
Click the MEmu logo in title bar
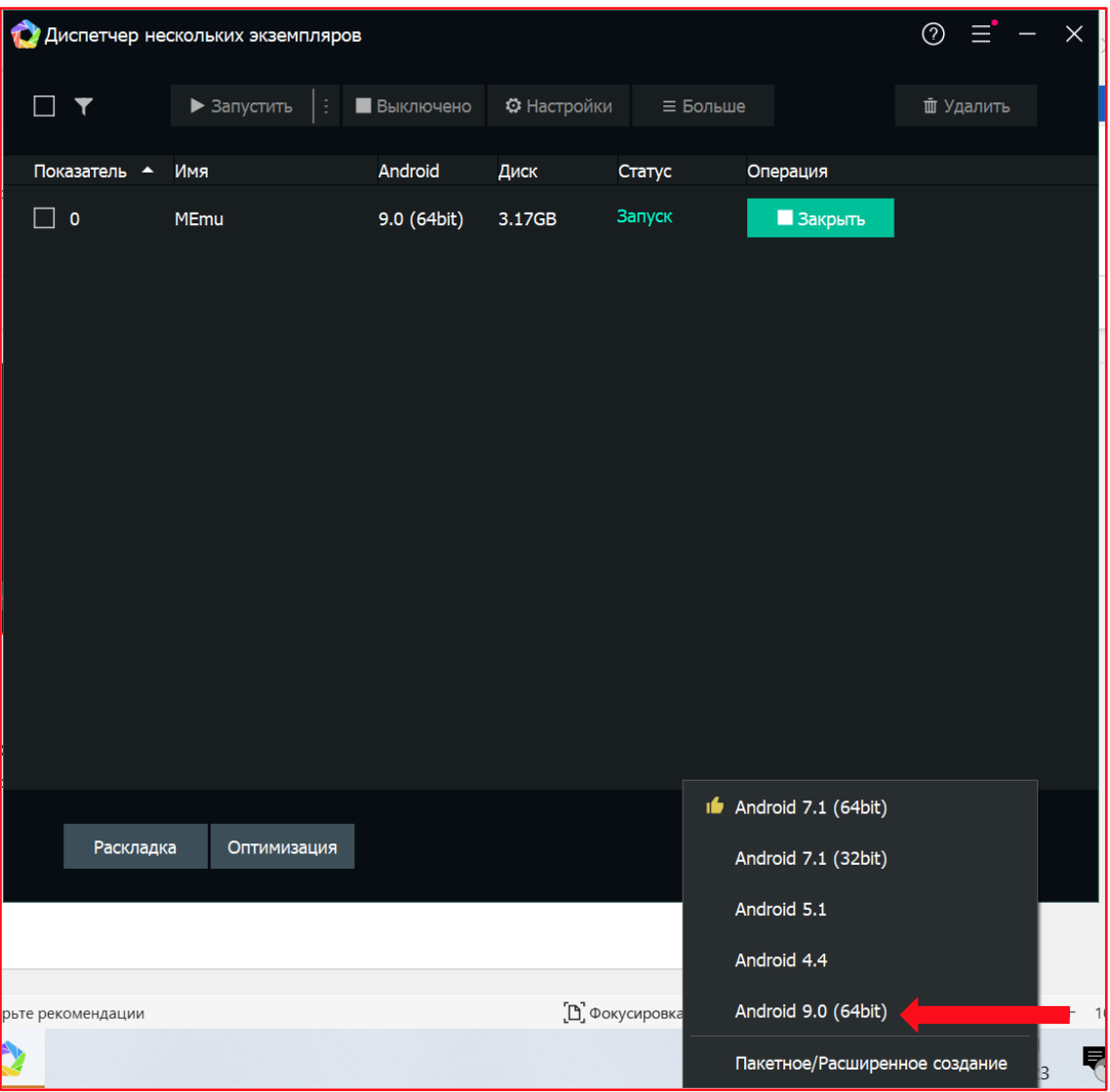(25, 36)
